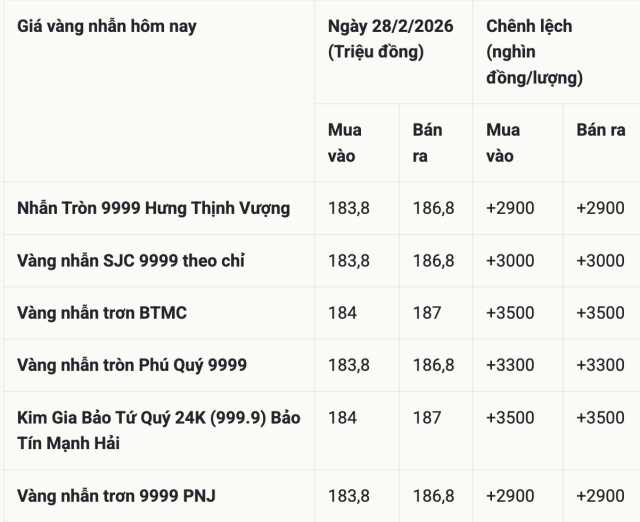Viewport: 640px width, 522px height.
Task: Click the "Ngày 28/2/2026 (Triệu đồng)" column header
Action: [390, 39]
